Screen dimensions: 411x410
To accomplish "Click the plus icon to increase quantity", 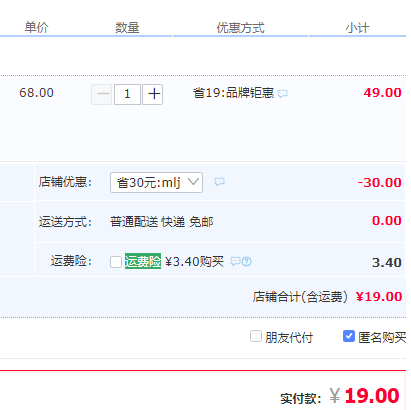I will 153,94.
